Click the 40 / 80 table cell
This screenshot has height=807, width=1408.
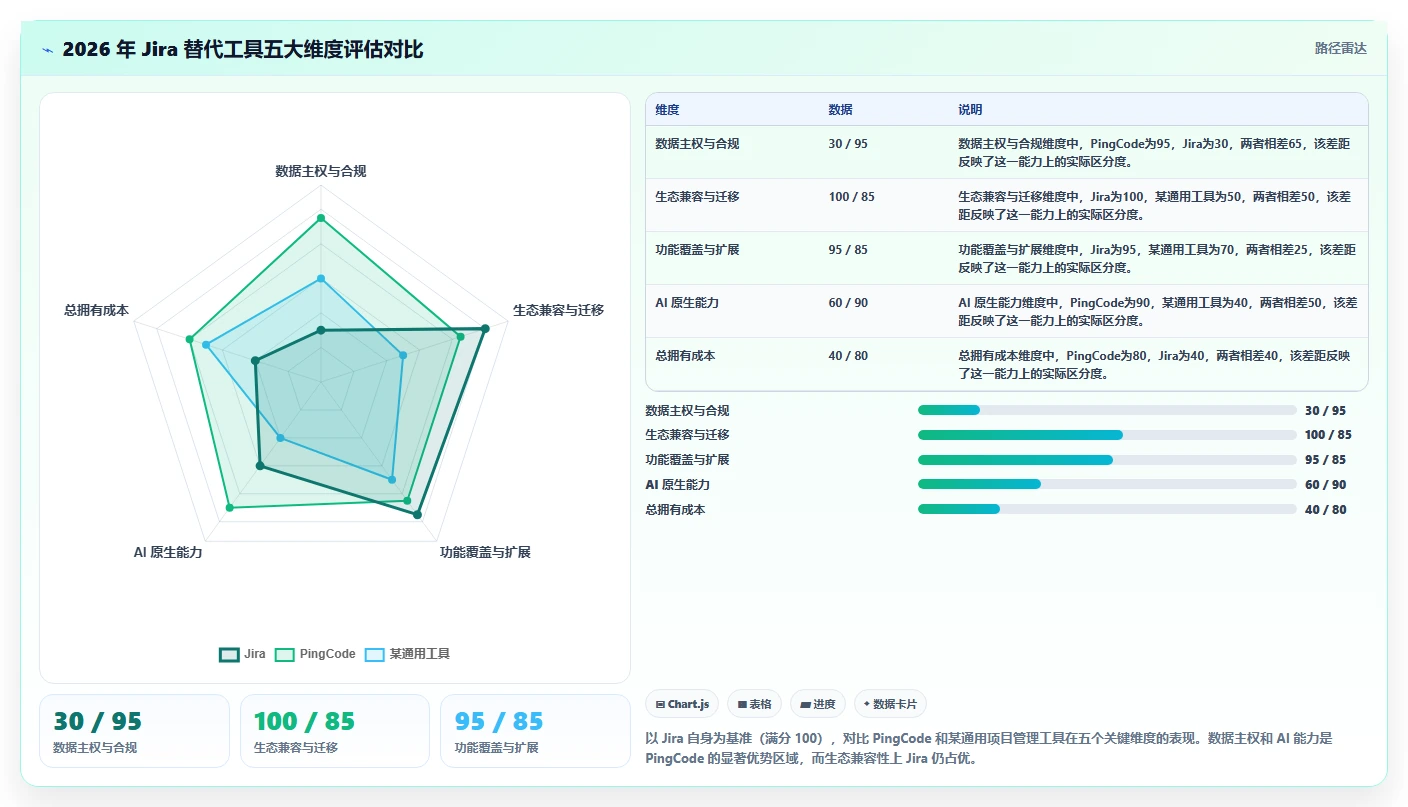848,356
